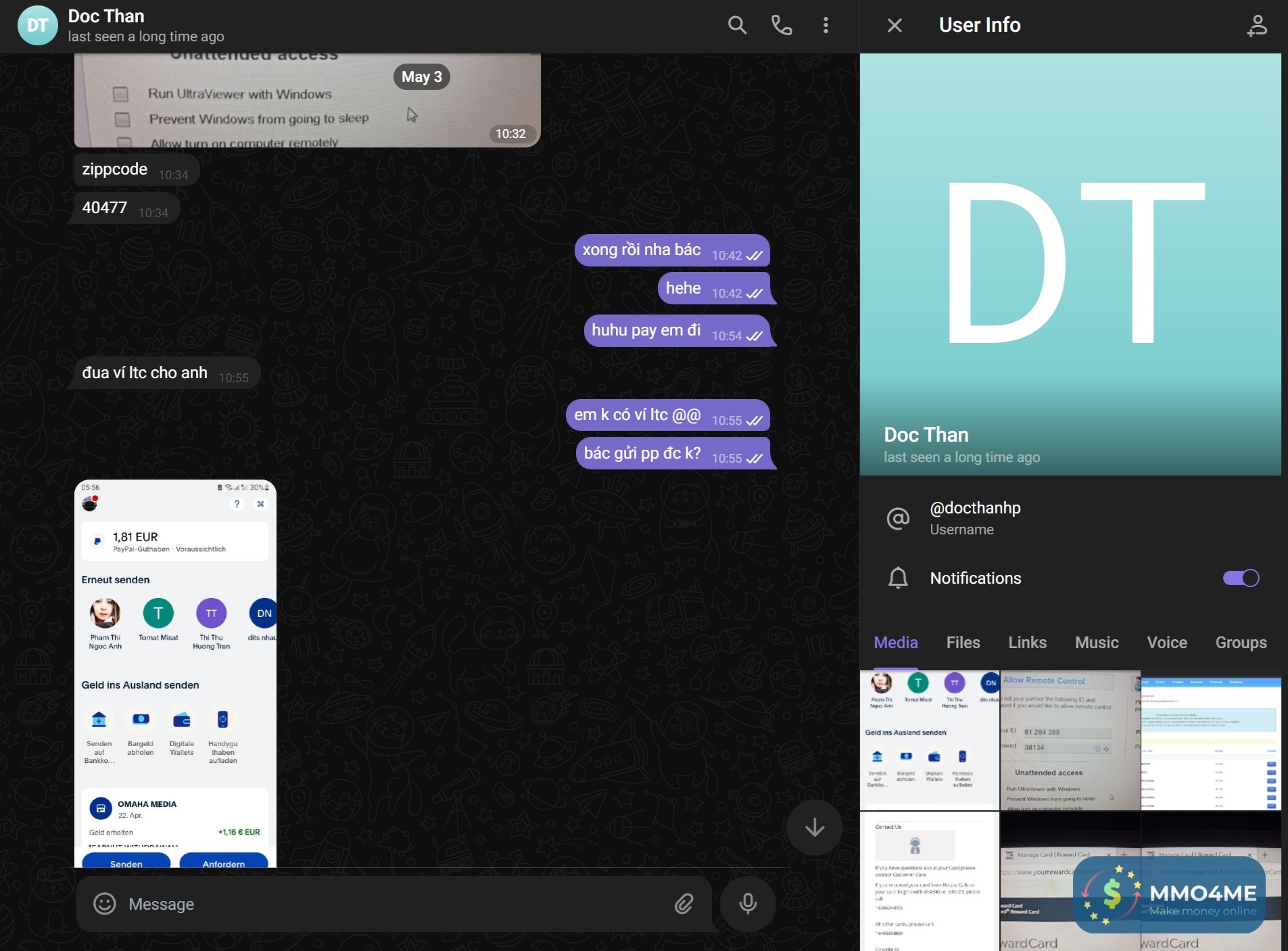Start a voice call with Doc Than
The width and height of the screenshot is (1288, 951).
pyautogui.click(x=782, y=26)
